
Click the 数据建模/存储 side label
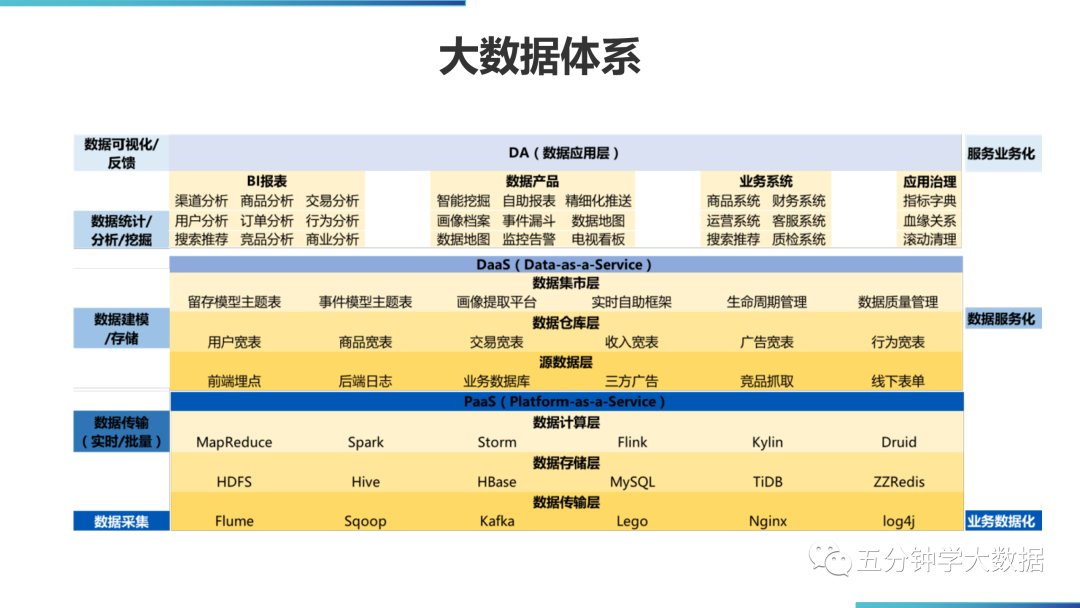(121, 328)
